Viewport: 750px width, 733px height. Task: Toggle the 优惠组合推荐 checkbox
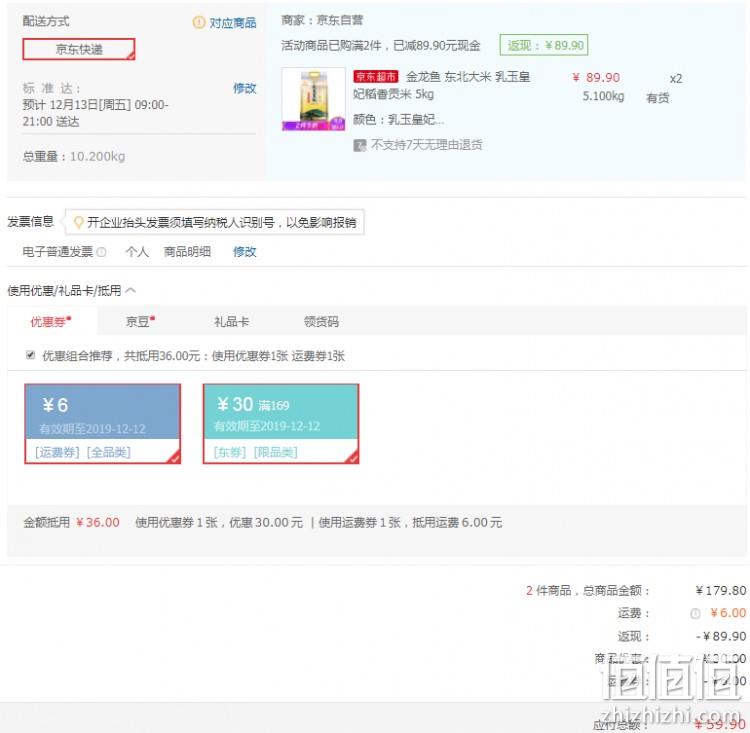pyautogui.click(x=31, y=355)
